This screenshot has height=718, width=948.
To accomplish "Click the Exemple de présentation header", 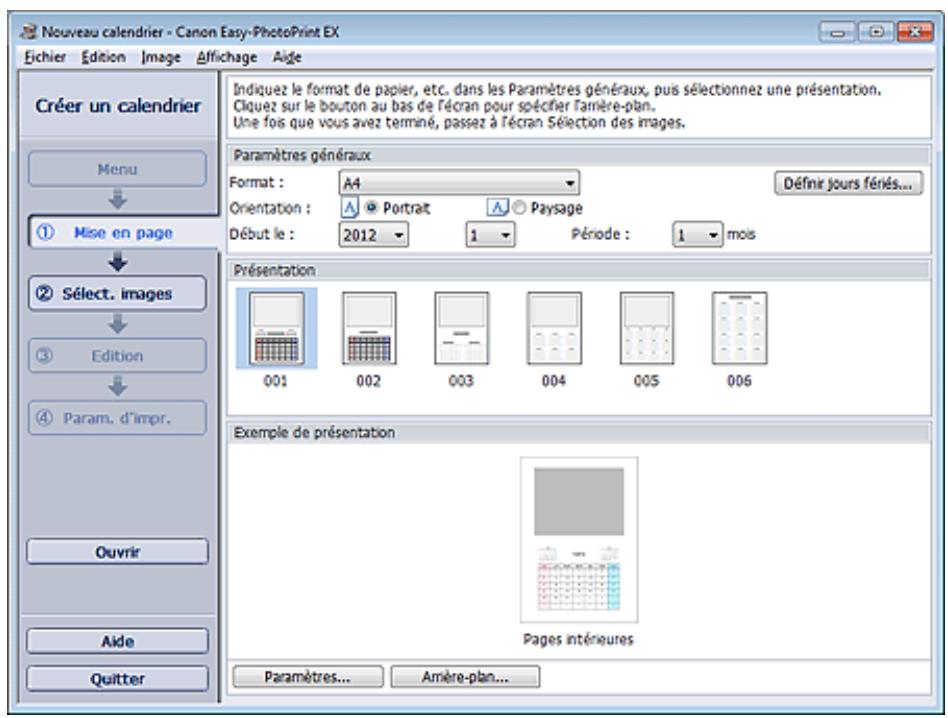I will [579, 433].
